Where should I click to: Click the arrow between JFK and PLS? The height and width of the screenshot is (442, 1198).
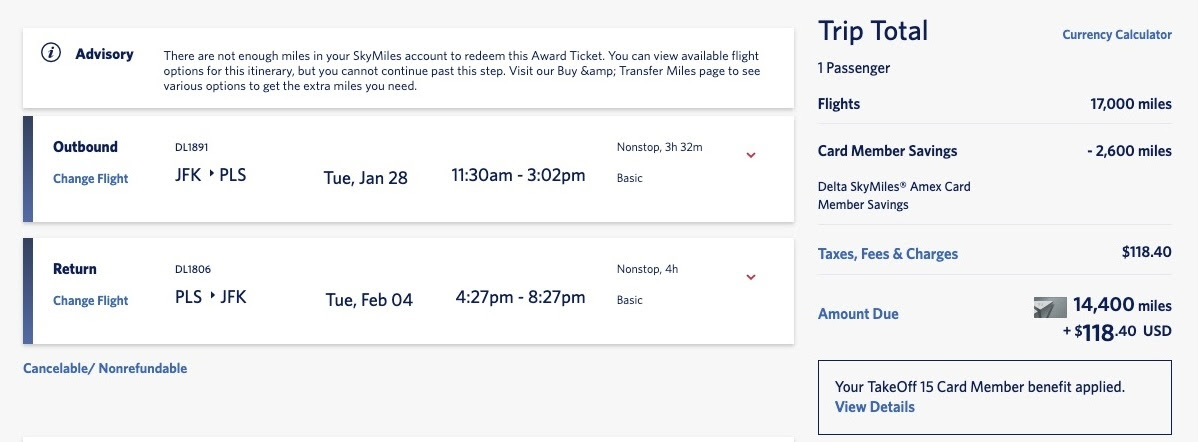pos(211,176)
